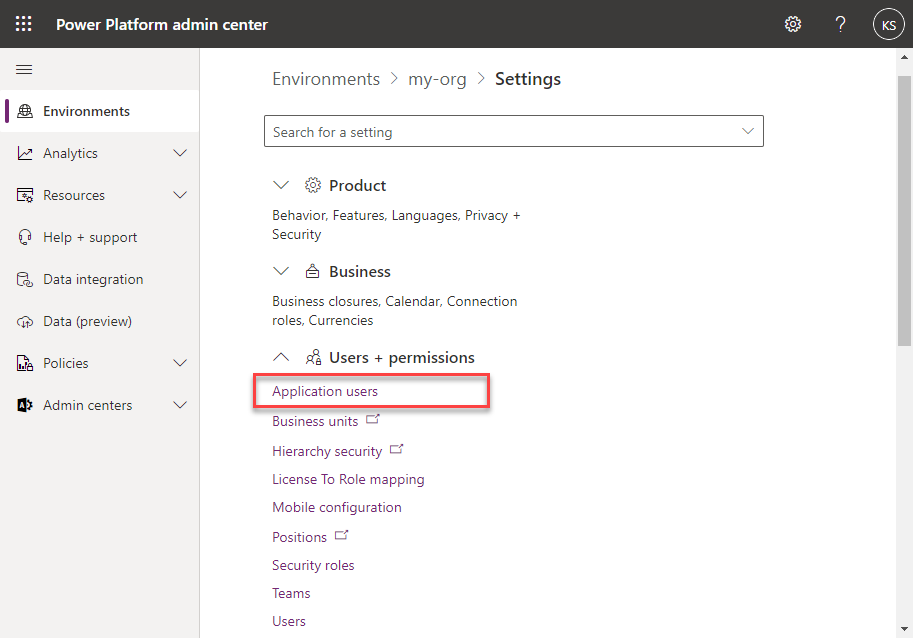Click the Admin centers icon
913x638 pixels.
click(x=24, y=405)
